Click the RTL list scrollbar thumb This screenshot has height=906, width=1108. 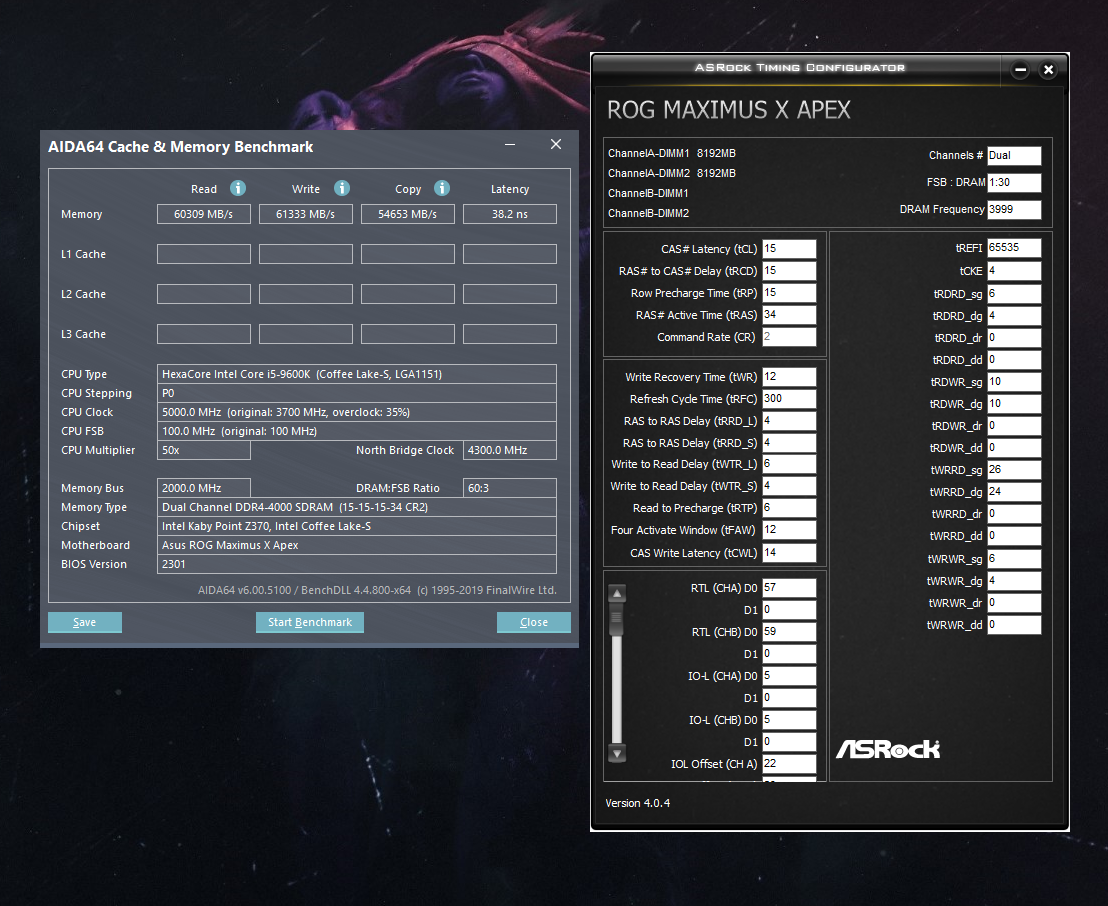tap(617, 620)
